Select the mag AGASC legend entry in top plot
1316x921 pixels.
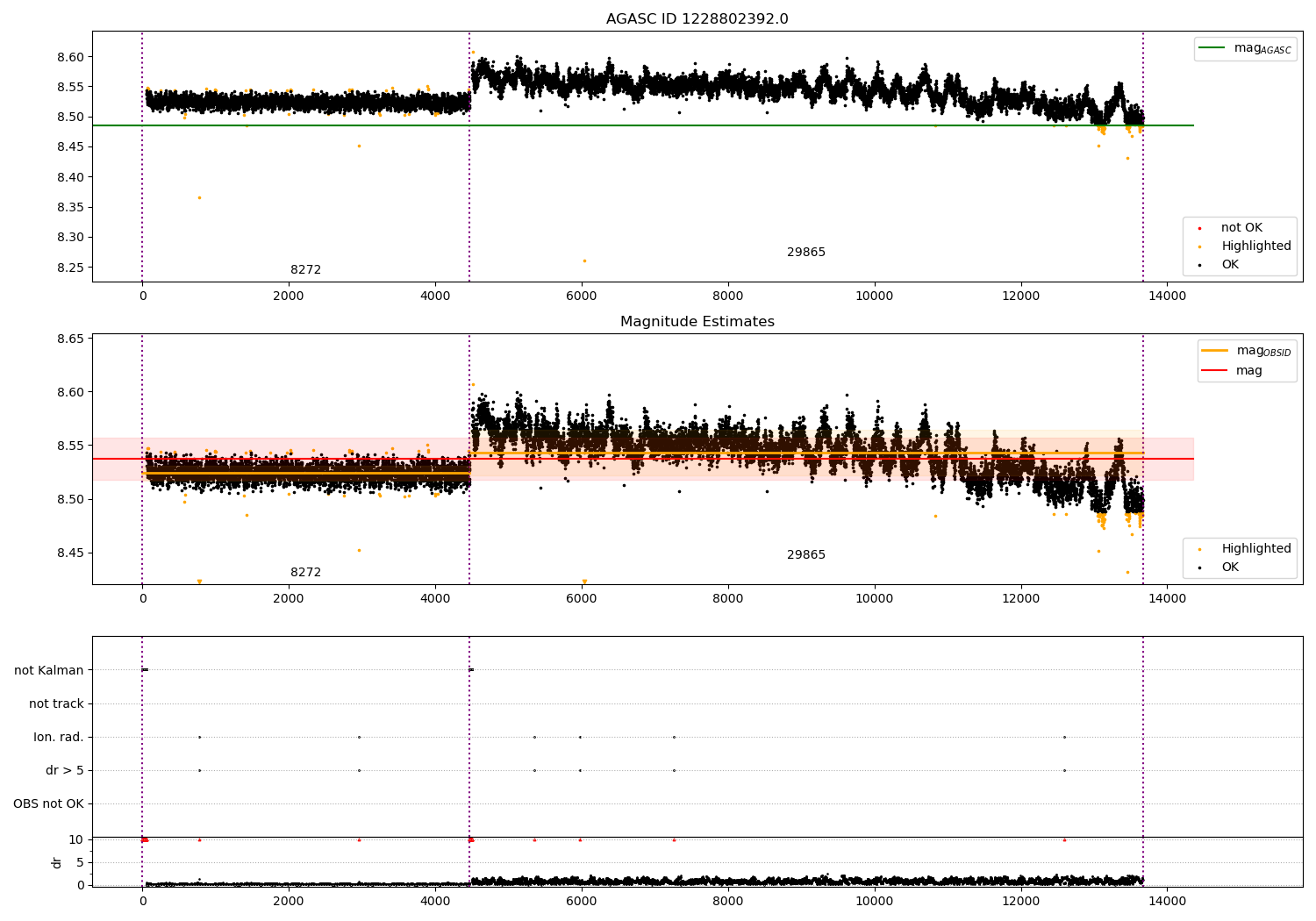tap(1245, 49)
